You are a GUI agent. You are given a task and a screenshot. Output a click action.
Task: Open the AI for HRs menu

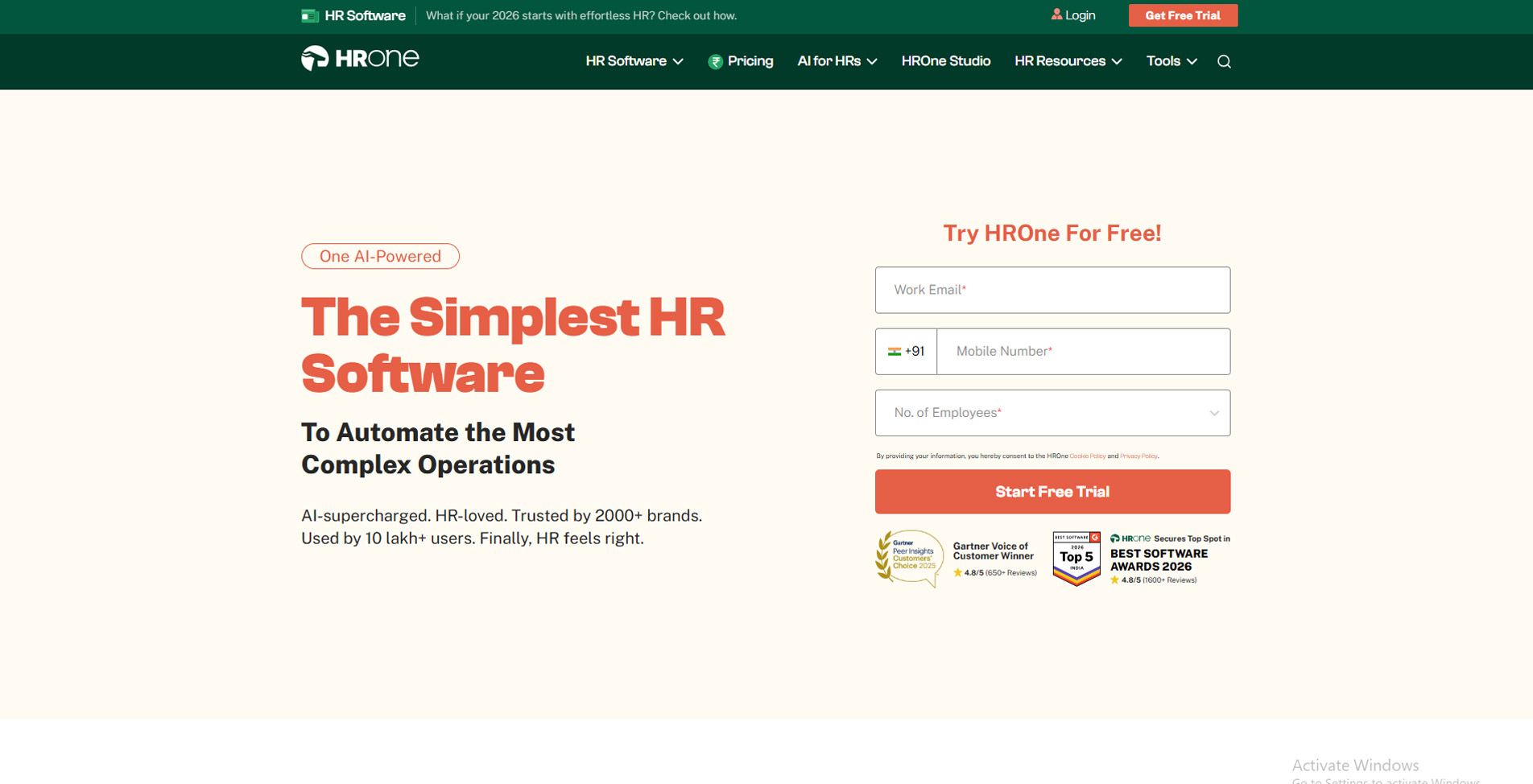click(837, 61)
